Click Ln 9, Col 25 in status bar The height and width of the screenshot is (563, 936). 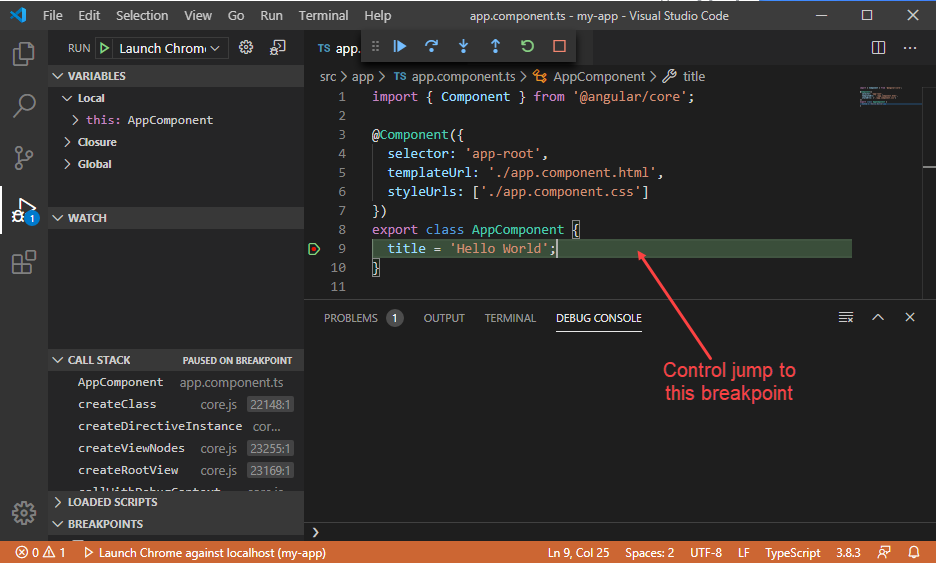578,552
